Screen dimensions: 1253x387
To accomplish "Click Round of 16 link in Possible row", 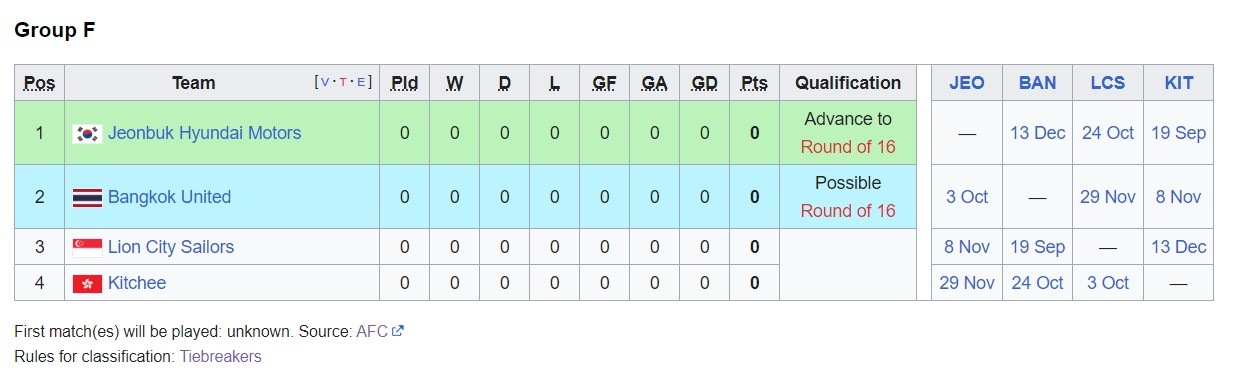I will point(848,211).
